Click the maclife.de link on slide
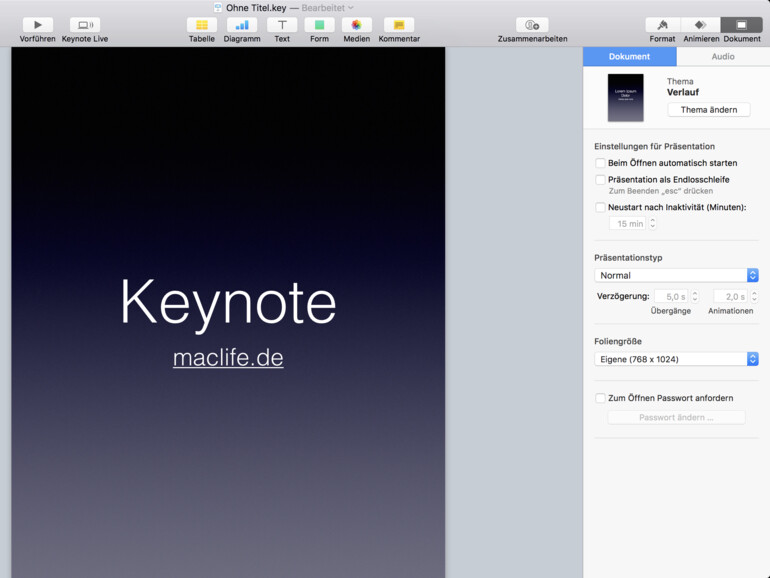This screenshot has width=770, height=578. coord(228,358)
